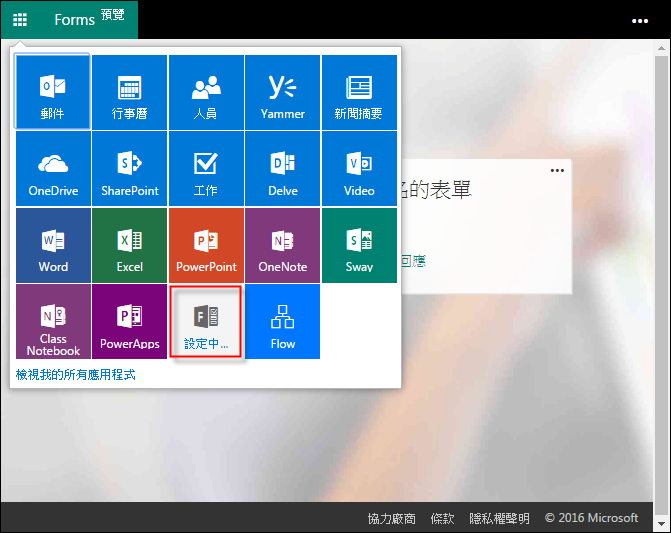Open the form card titled 的表單
671x533 pixels.
[x=487, y=227]
